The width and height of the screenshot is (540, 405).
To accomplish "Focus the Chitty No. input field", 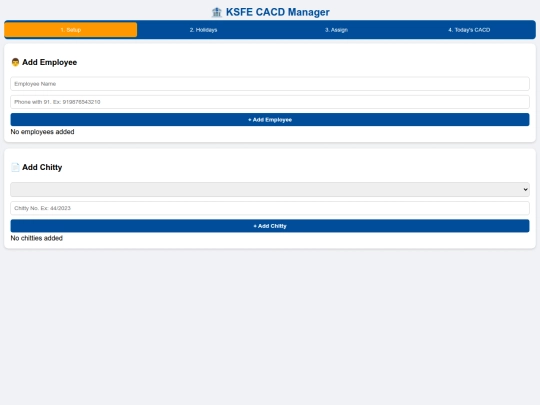I will 270,208.
